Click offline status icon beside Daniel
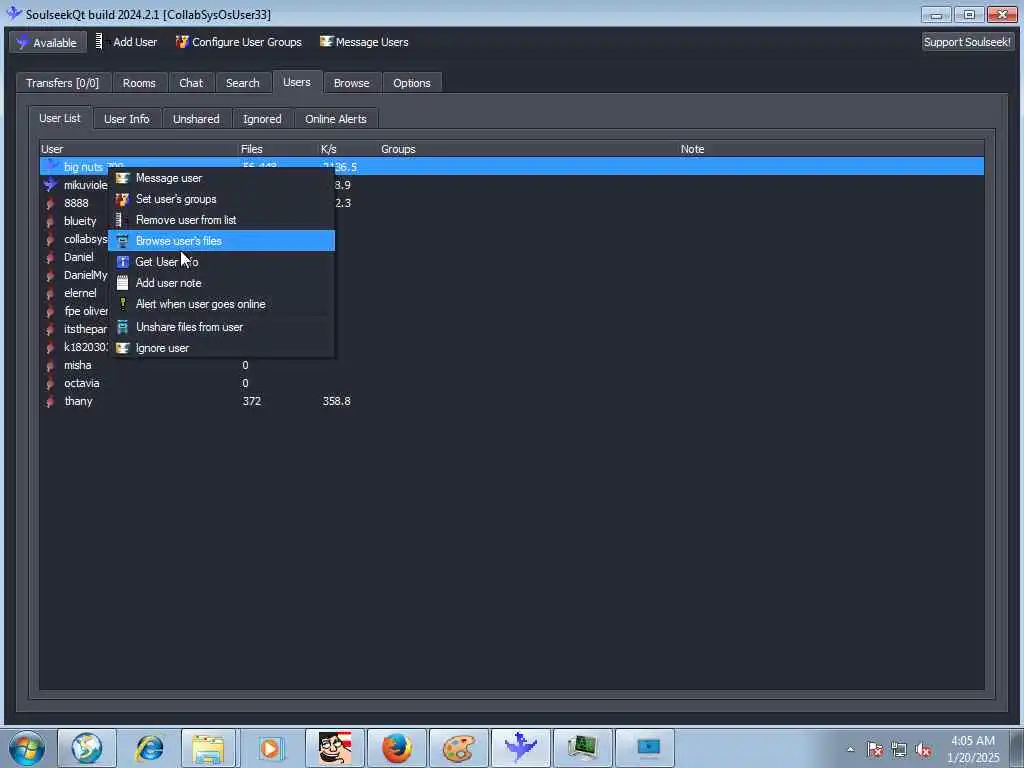Viewport: 1024px width, 768px height. click(50, 257)
